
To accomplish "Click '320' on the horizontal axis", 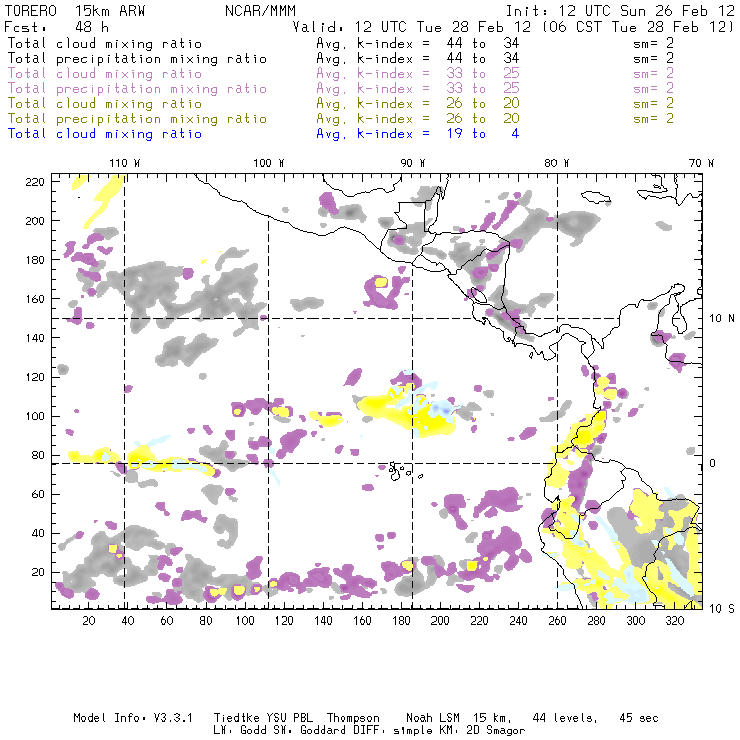I will point(674,621).
